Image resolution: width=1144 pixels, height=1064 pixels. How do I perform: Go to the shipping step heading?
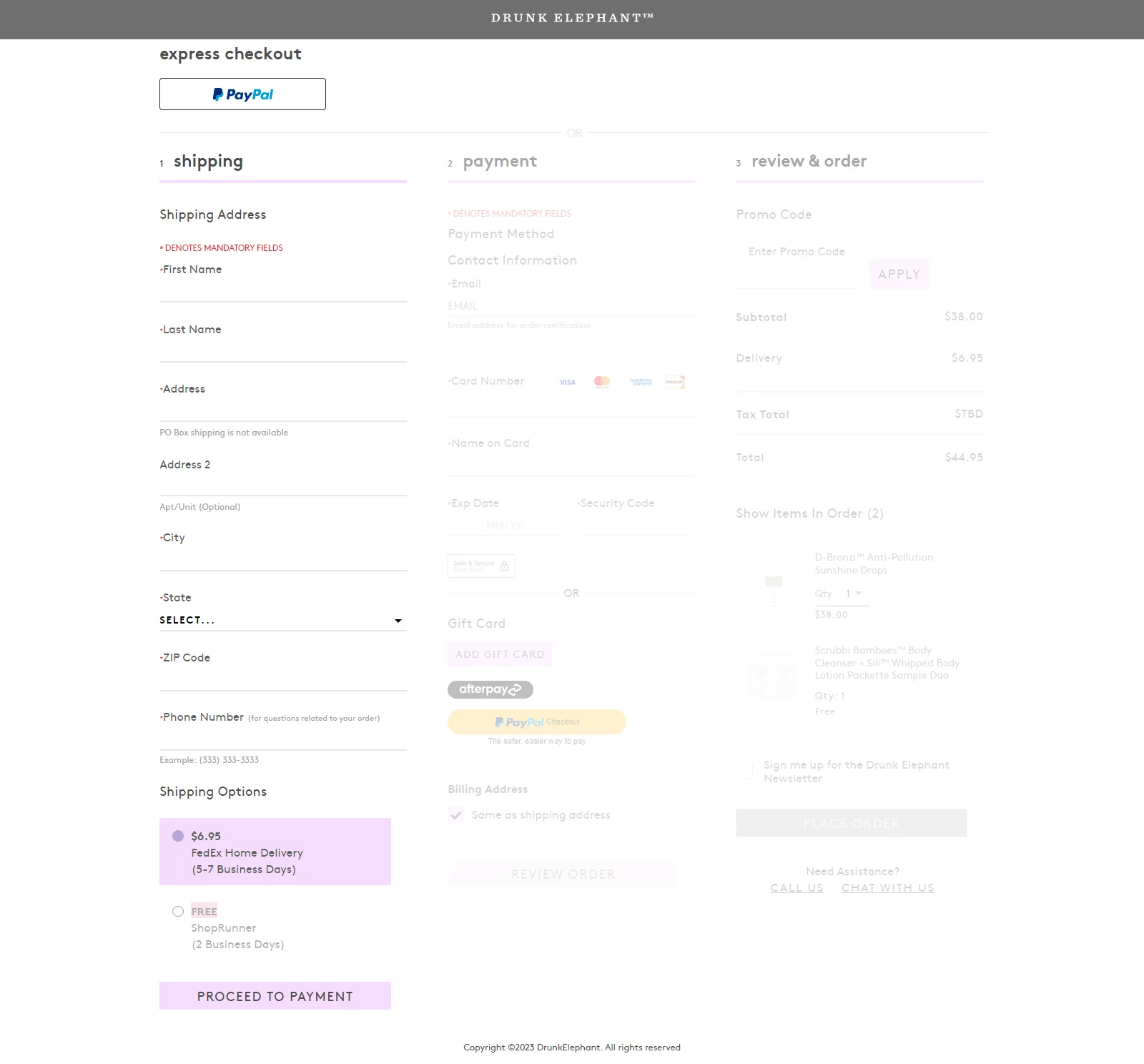point(208,161)
